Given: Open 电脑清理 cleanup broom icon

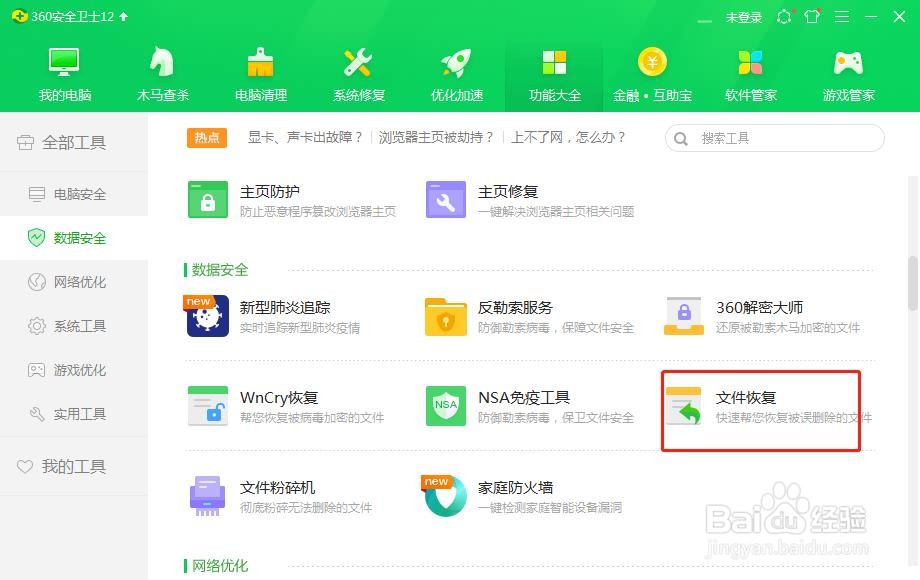Looking at the screenshot, I should pos(261,62).
